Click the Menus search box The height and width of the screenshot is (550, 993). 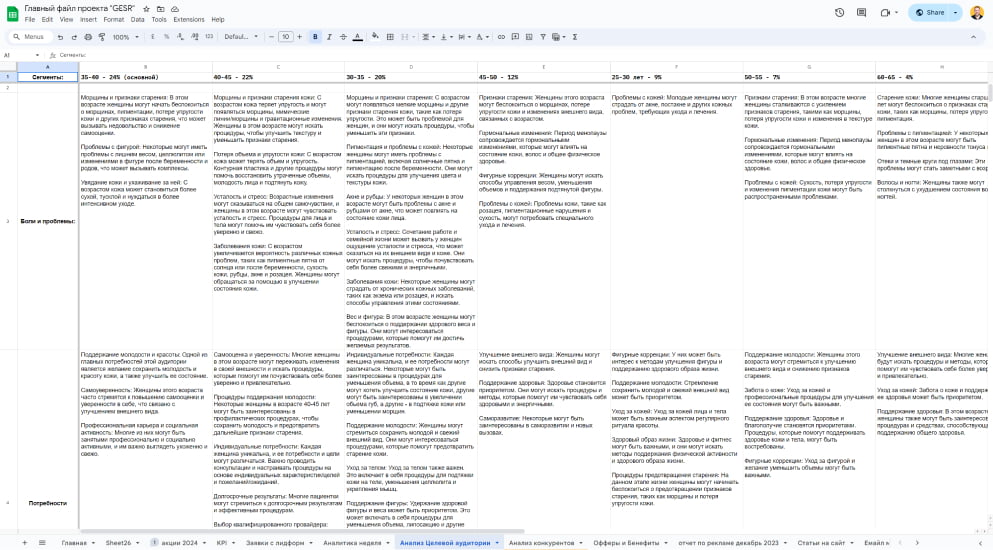[x=29, y=37]
